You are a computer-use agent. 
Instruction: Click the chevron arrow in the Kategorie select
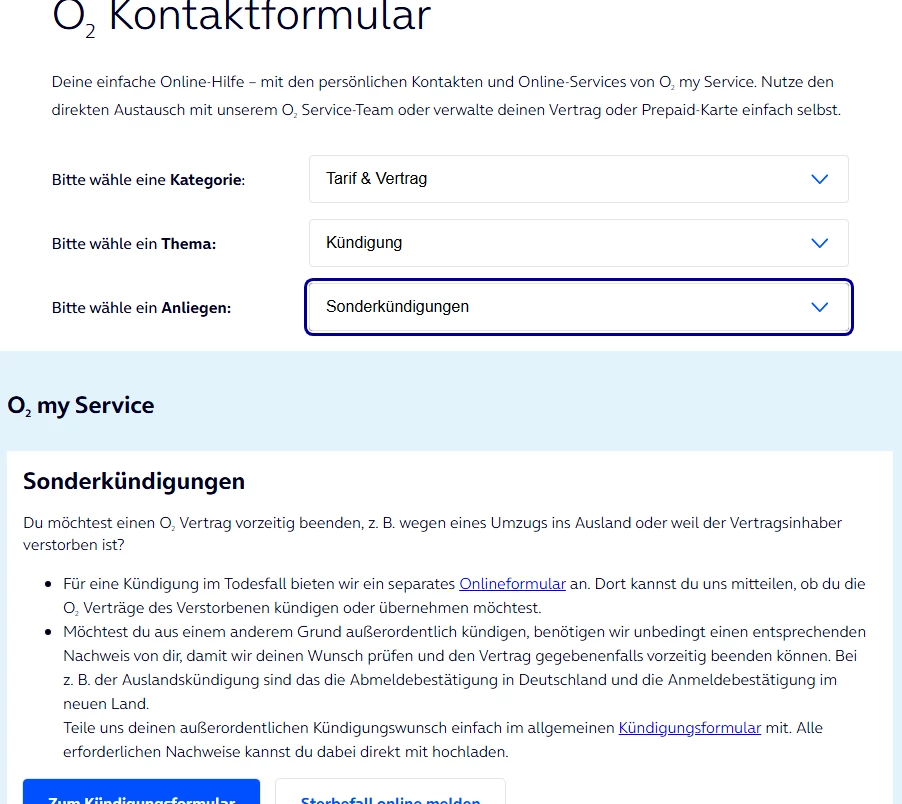[x=819, y=179]
